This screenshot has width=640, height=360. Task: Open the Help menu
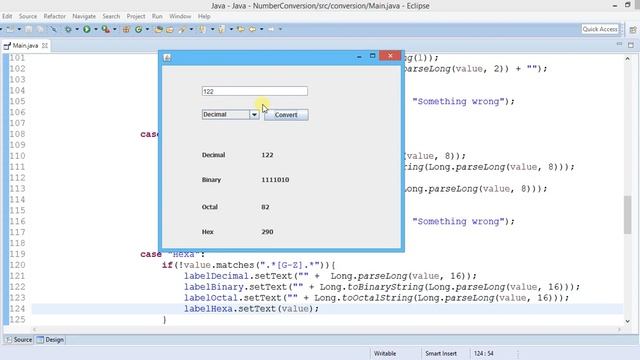tap(204, 16)
